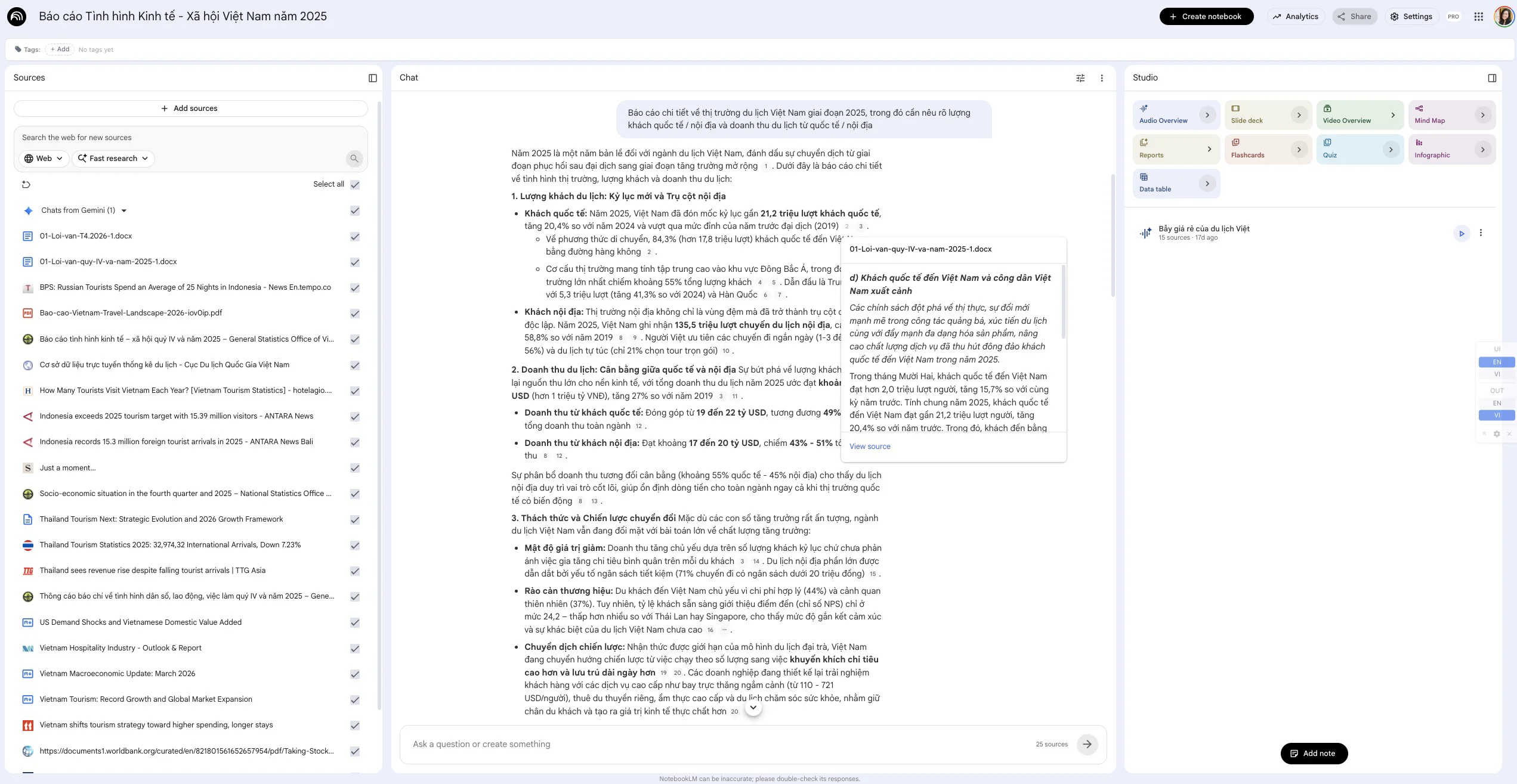1517x784 pixels.
Task: Click View source in citation popup
Action: click(x=869, y=447)
